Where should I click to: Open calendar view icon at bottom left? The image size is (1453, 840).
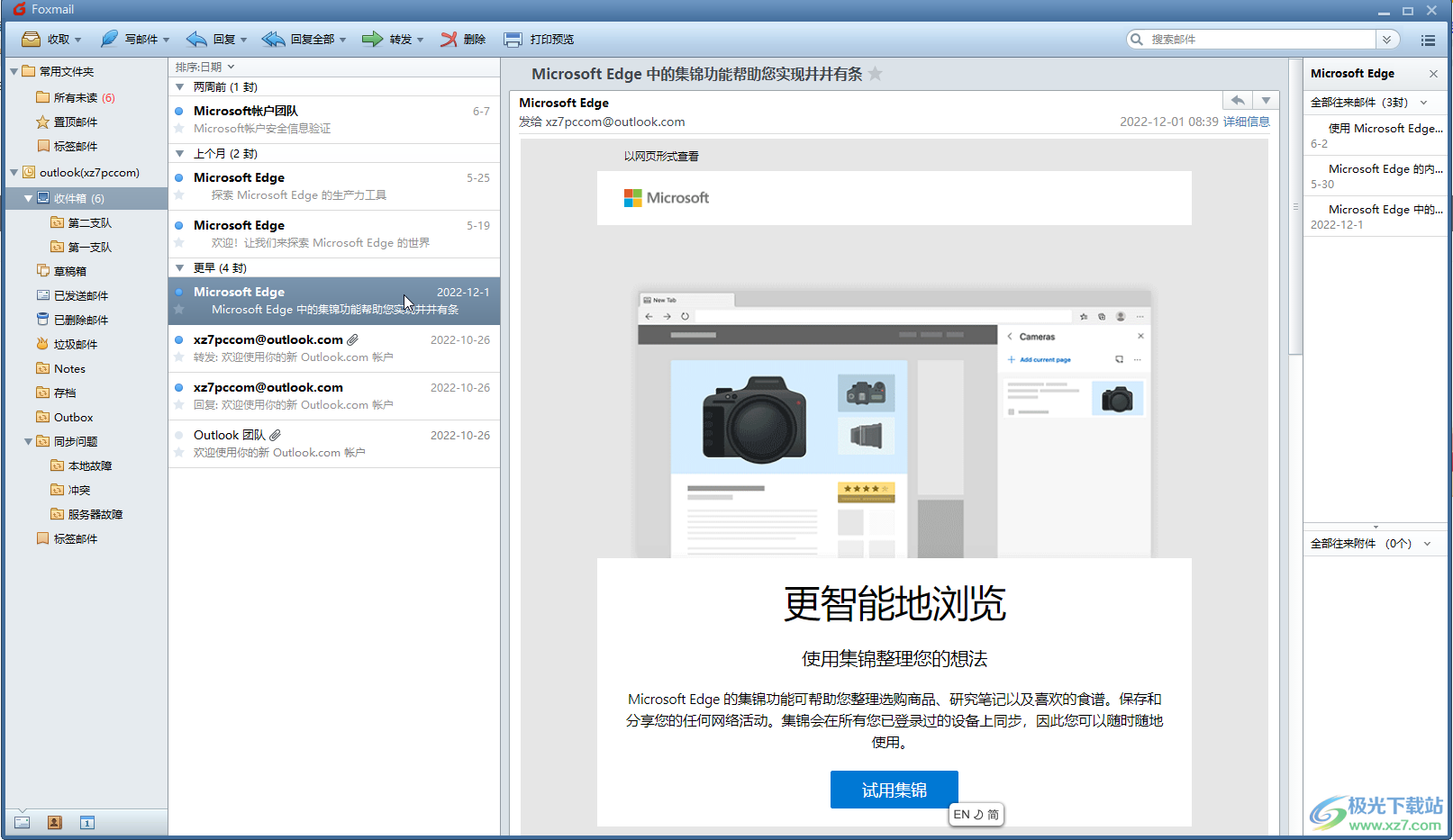[87, 822]
